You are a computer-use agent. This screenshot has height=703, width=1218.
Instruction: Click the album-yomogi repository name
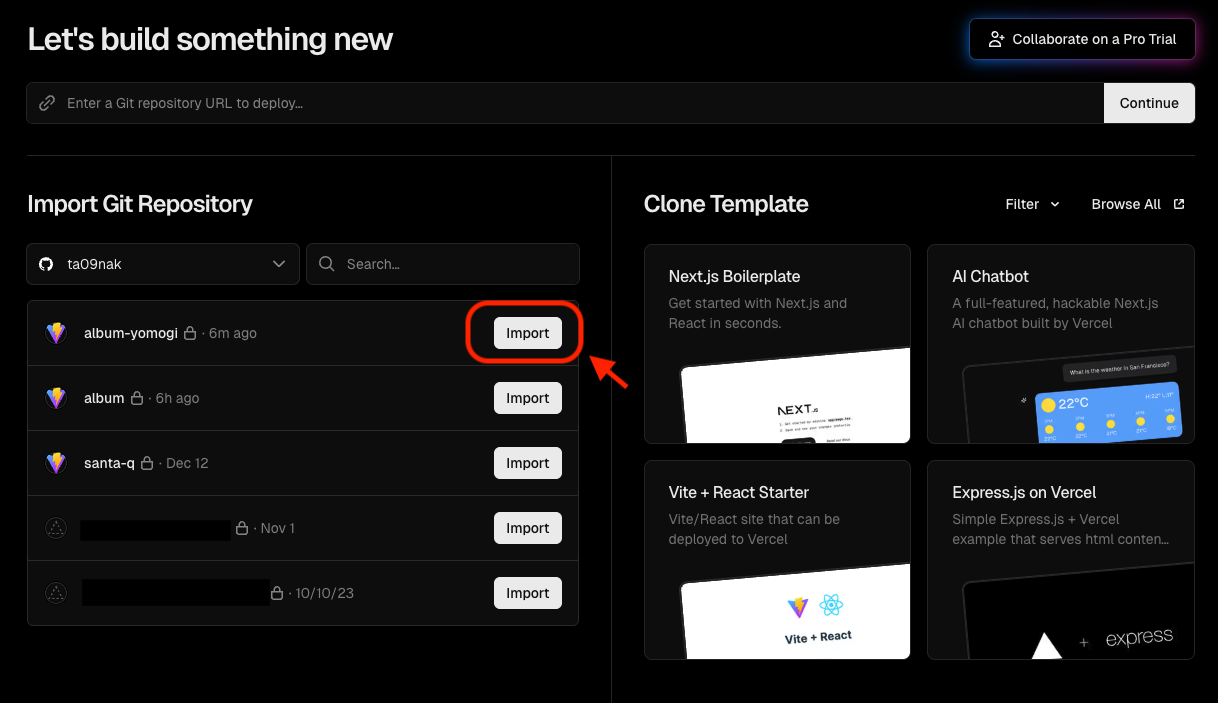point(131,333)
